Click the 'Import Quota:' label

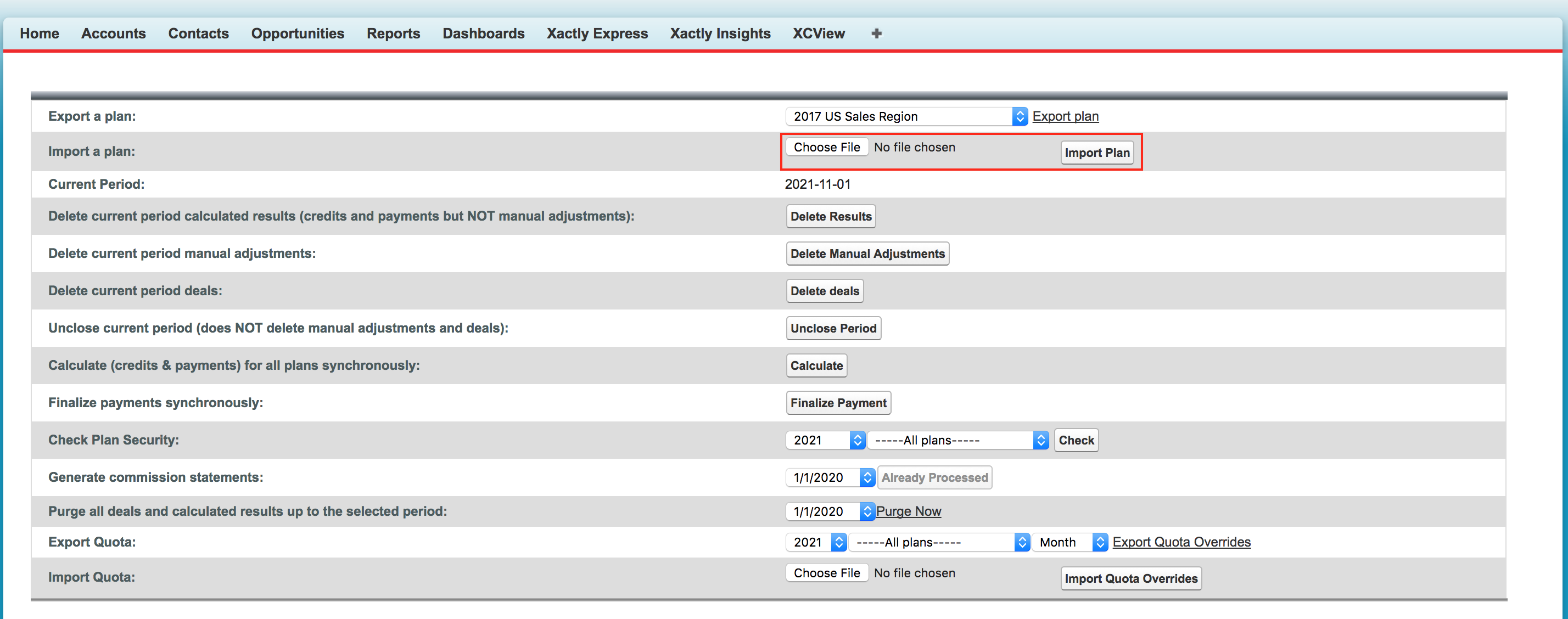pyautogui.click(x=91, y=577)
